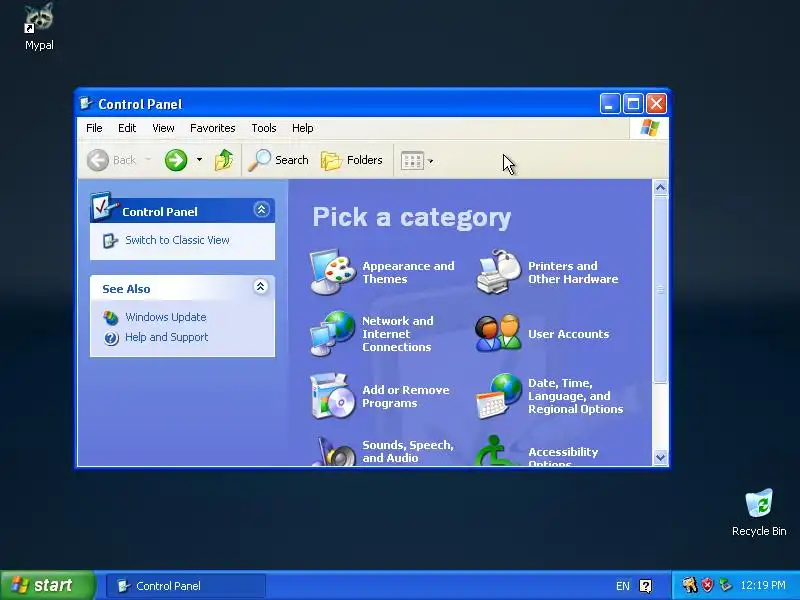Click the Help and Support question icon
Image resolution: width=800 pixels, height=600 pixels.
coord(111,338)
